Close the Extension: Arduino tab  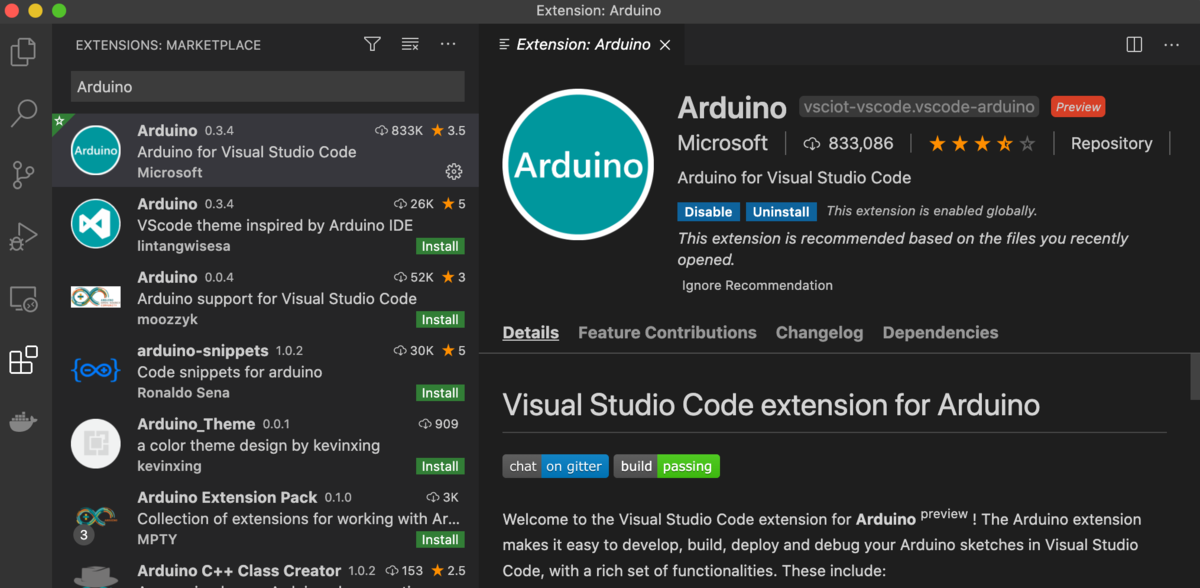tap(665, 45)
